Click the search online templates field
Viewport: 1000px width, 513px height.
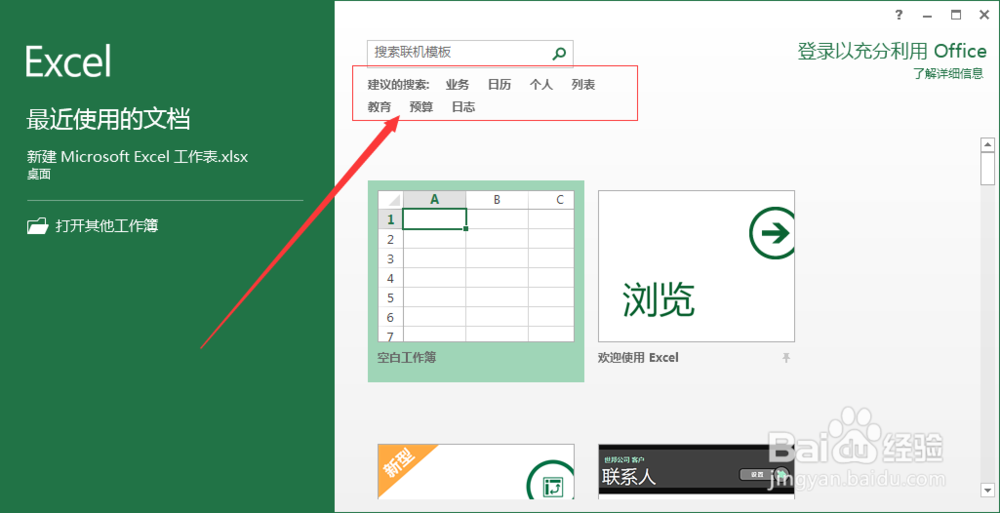click(470, 54)
